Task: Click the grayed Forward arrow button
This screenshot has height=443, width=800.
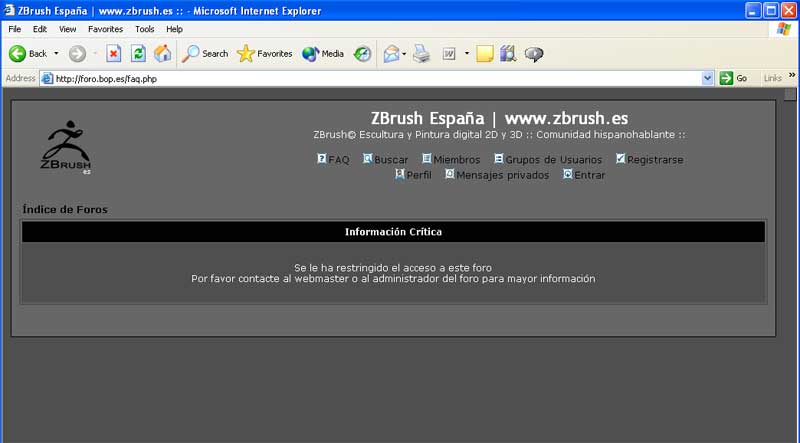Action: click(78, 54)
